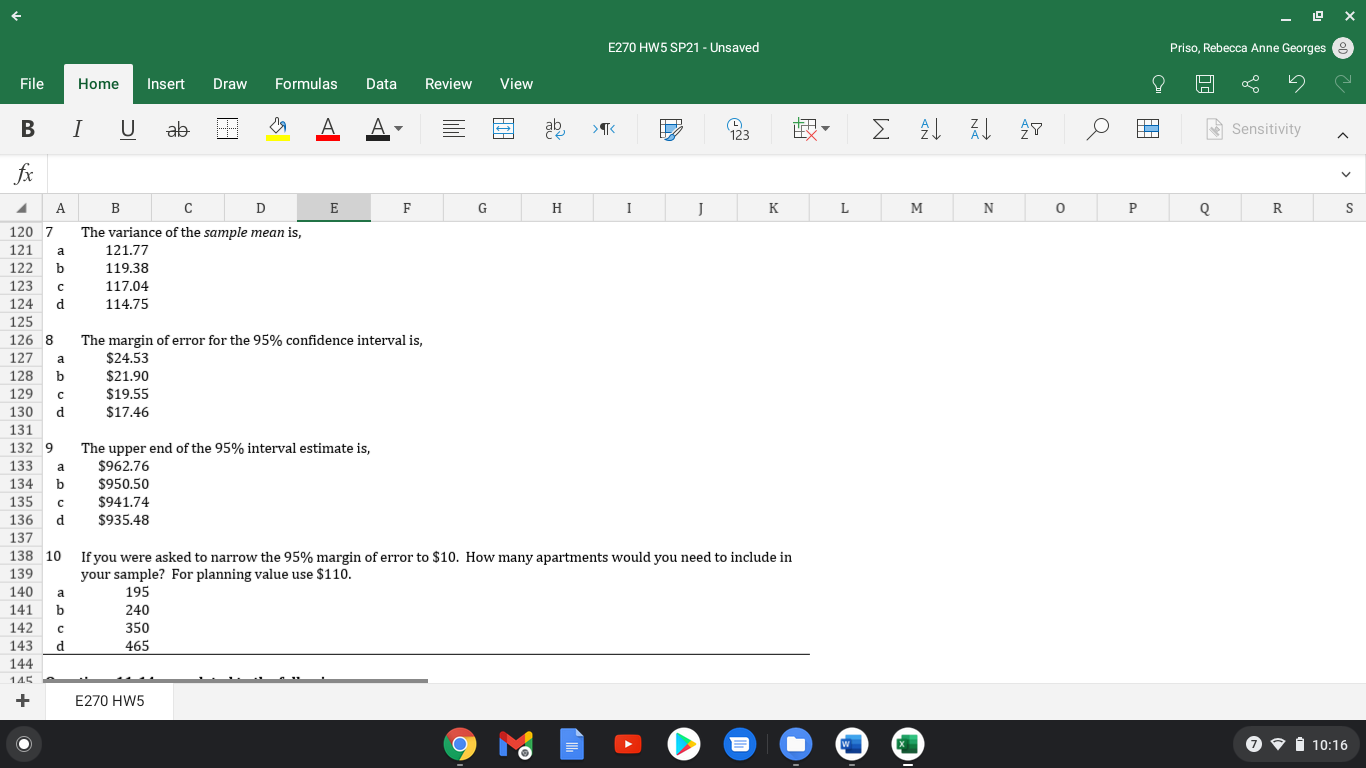Viewport: 1366px width, 768px height.
Task: Open Google Docs from the shelf
Action: [x=572, y=745]
